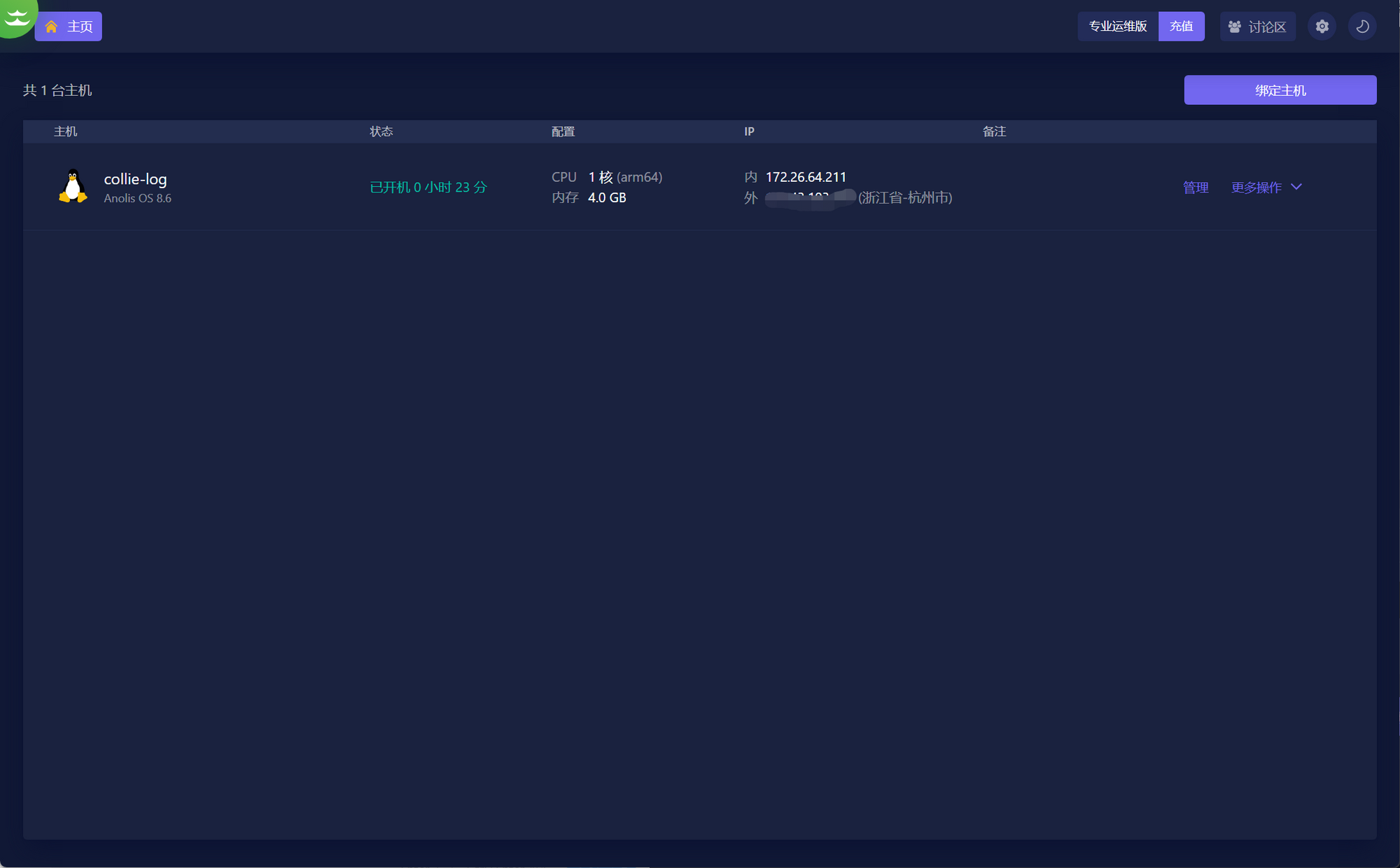Viewport: 1400px width, 868px height.
Task: Click the green logo in top-left corner
Action: pyautogui.click(x=15, y=15)
